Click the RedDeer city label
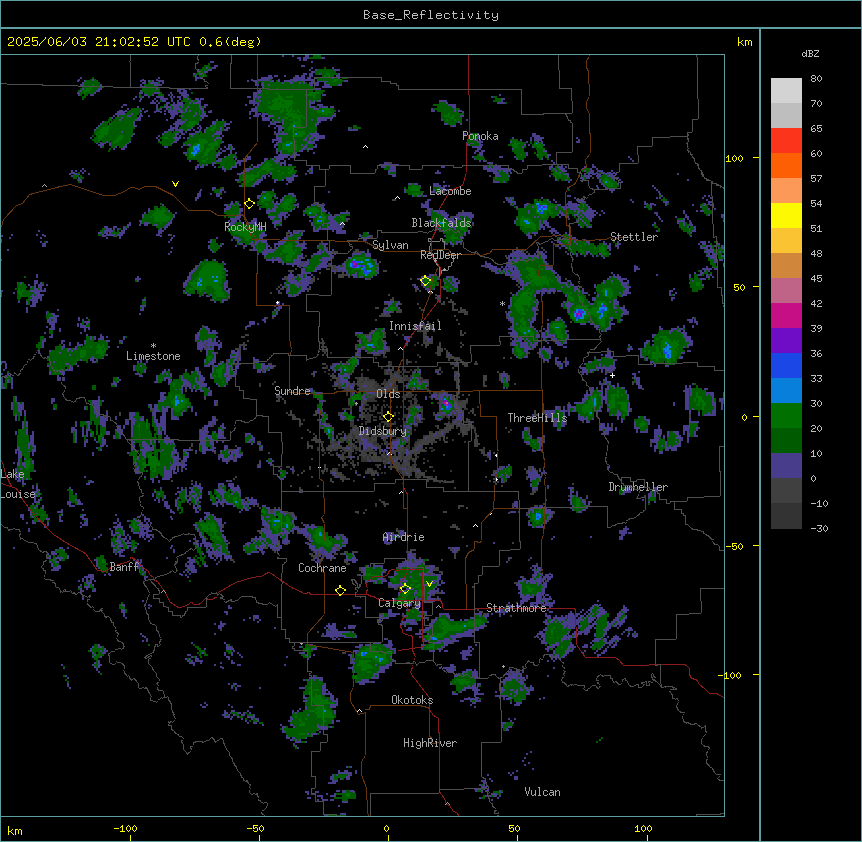 [x=440, y=255]
